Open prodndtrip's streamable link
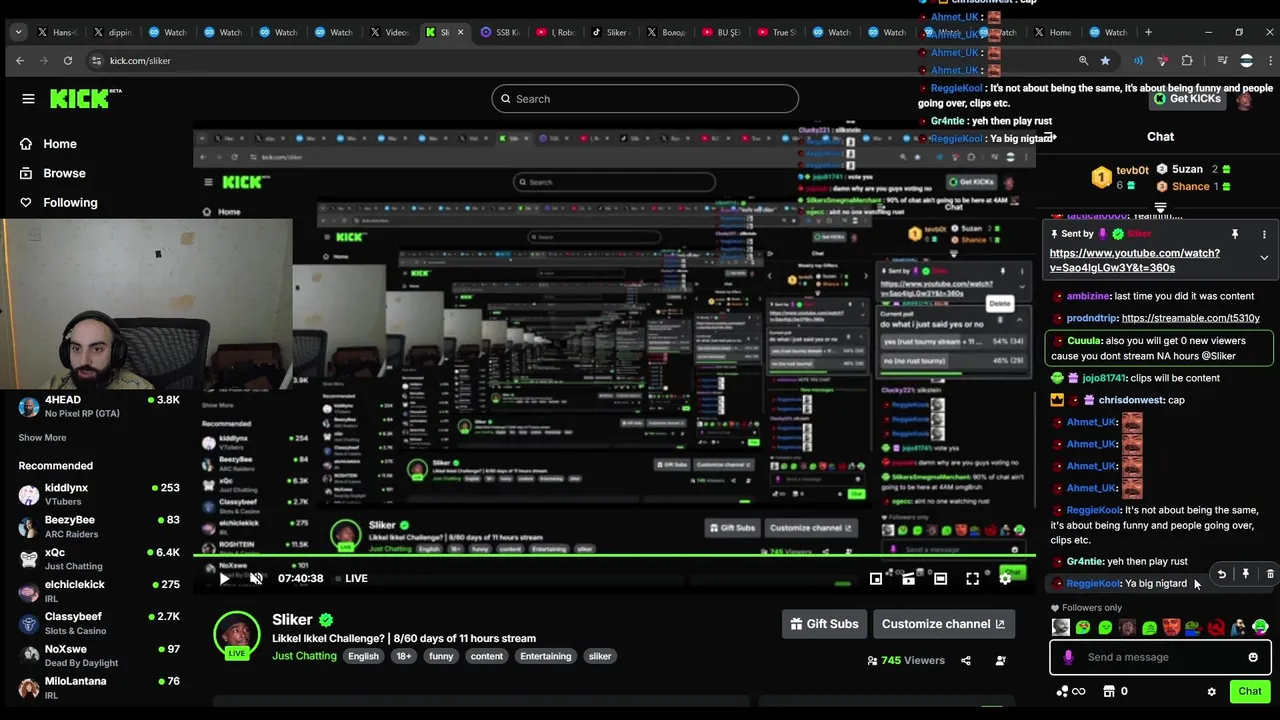1280x720 pixels. point(1190,318)
